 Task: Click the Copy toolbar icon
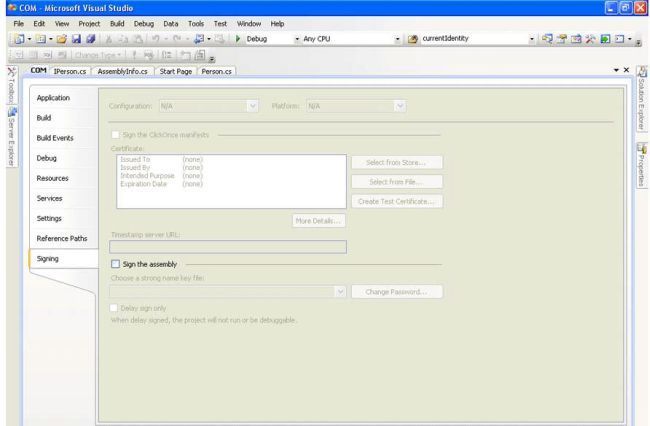tap(124, 39)
